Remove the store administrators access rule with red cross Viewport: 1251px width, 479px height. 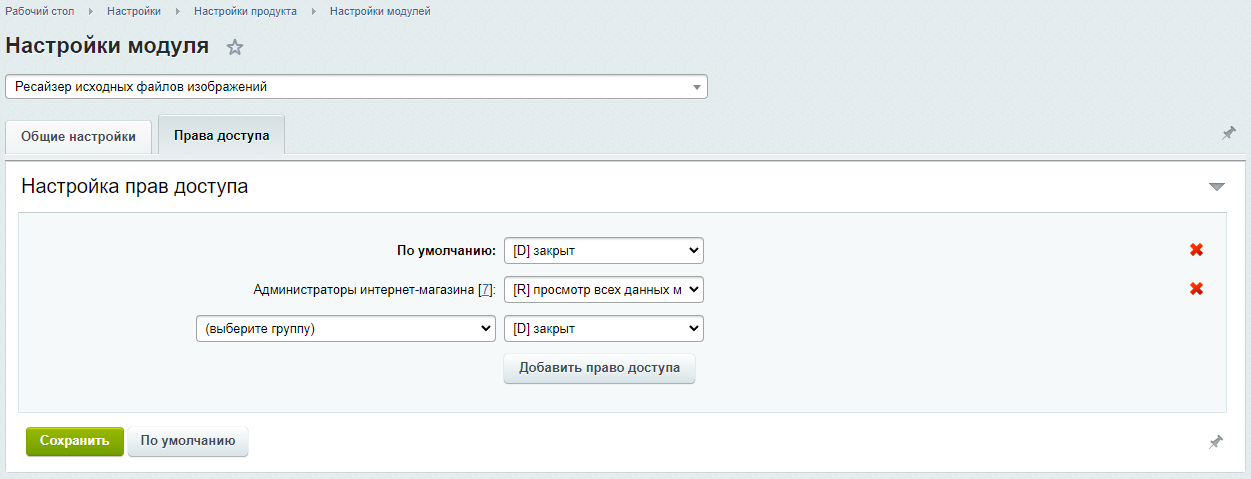coord(1196,289)
